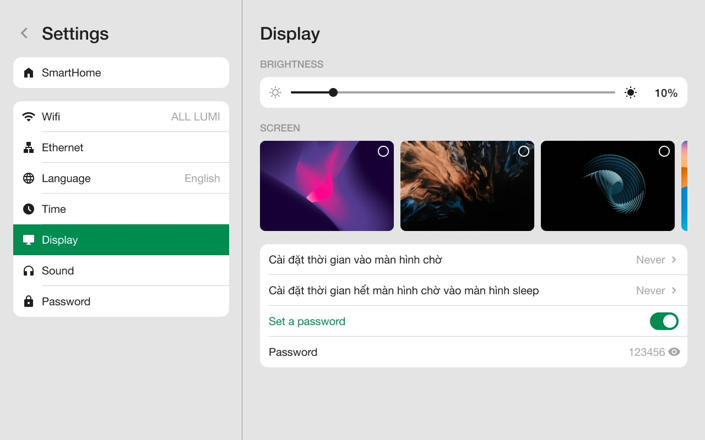
Task: Click the Ethernet network icon
Action: click(x=29, y=148)
